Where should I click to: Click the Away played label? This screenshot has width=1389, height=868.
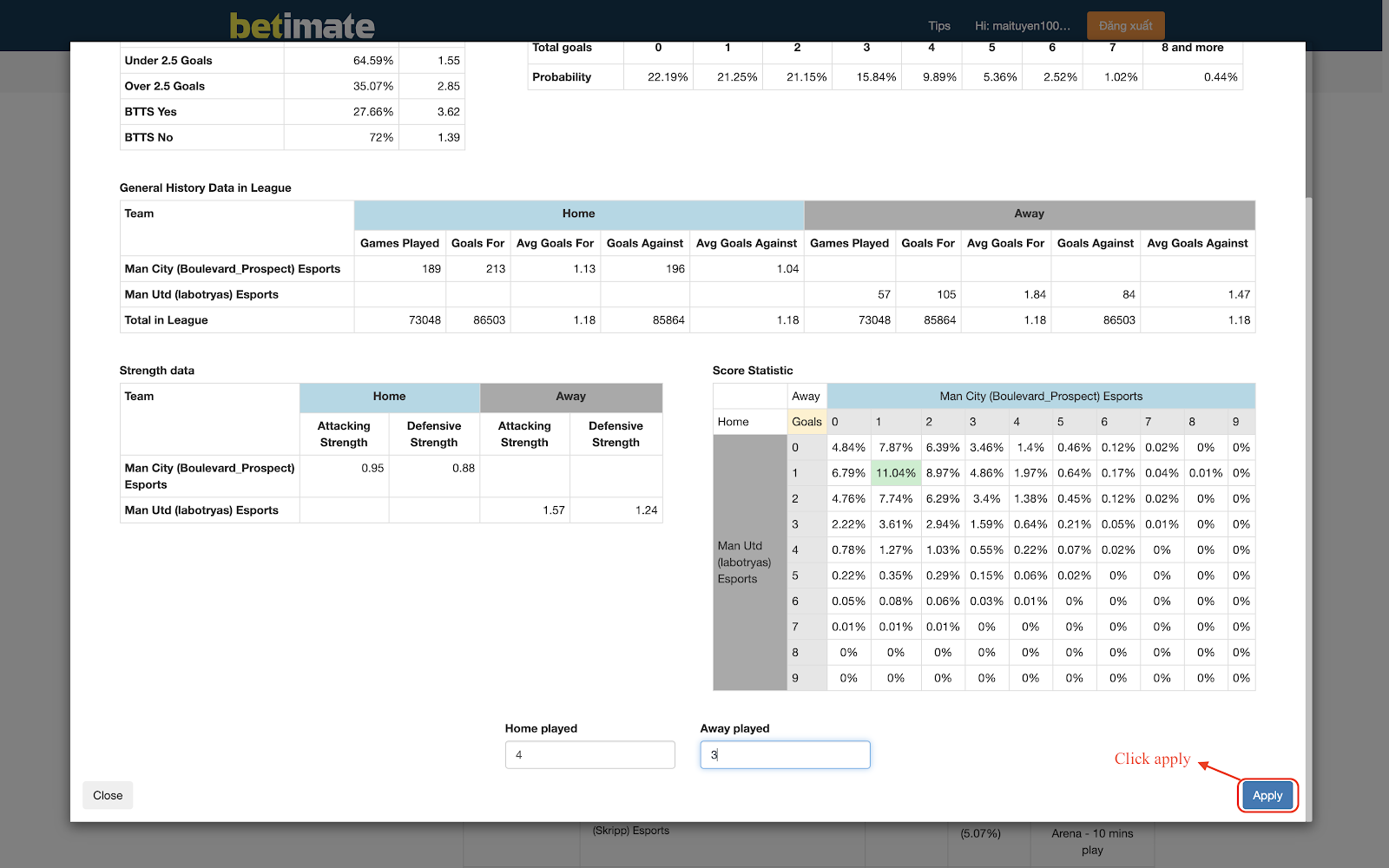click(734, 728)
